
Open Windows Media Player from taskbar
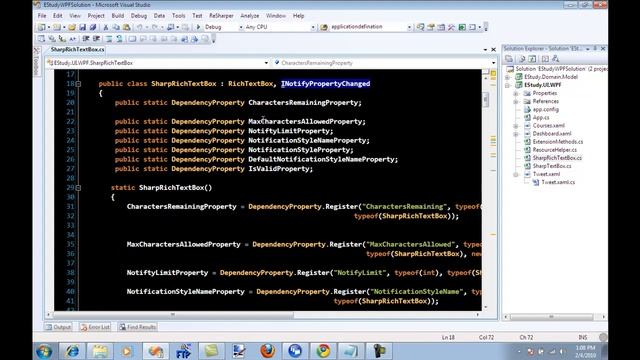pyautogui.click(x=127, y=351)
